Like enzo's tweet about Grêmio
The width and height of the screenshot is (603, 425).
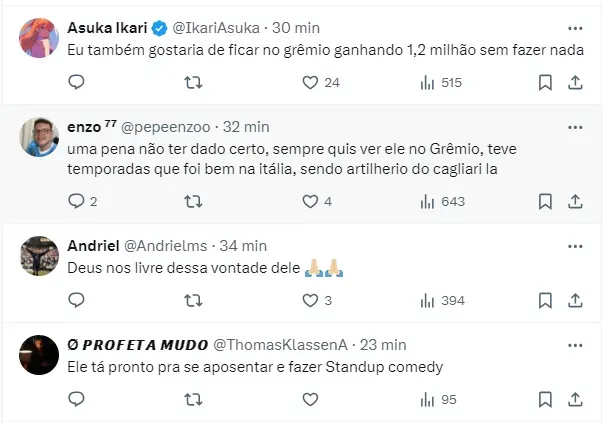[x=309, y=201]
